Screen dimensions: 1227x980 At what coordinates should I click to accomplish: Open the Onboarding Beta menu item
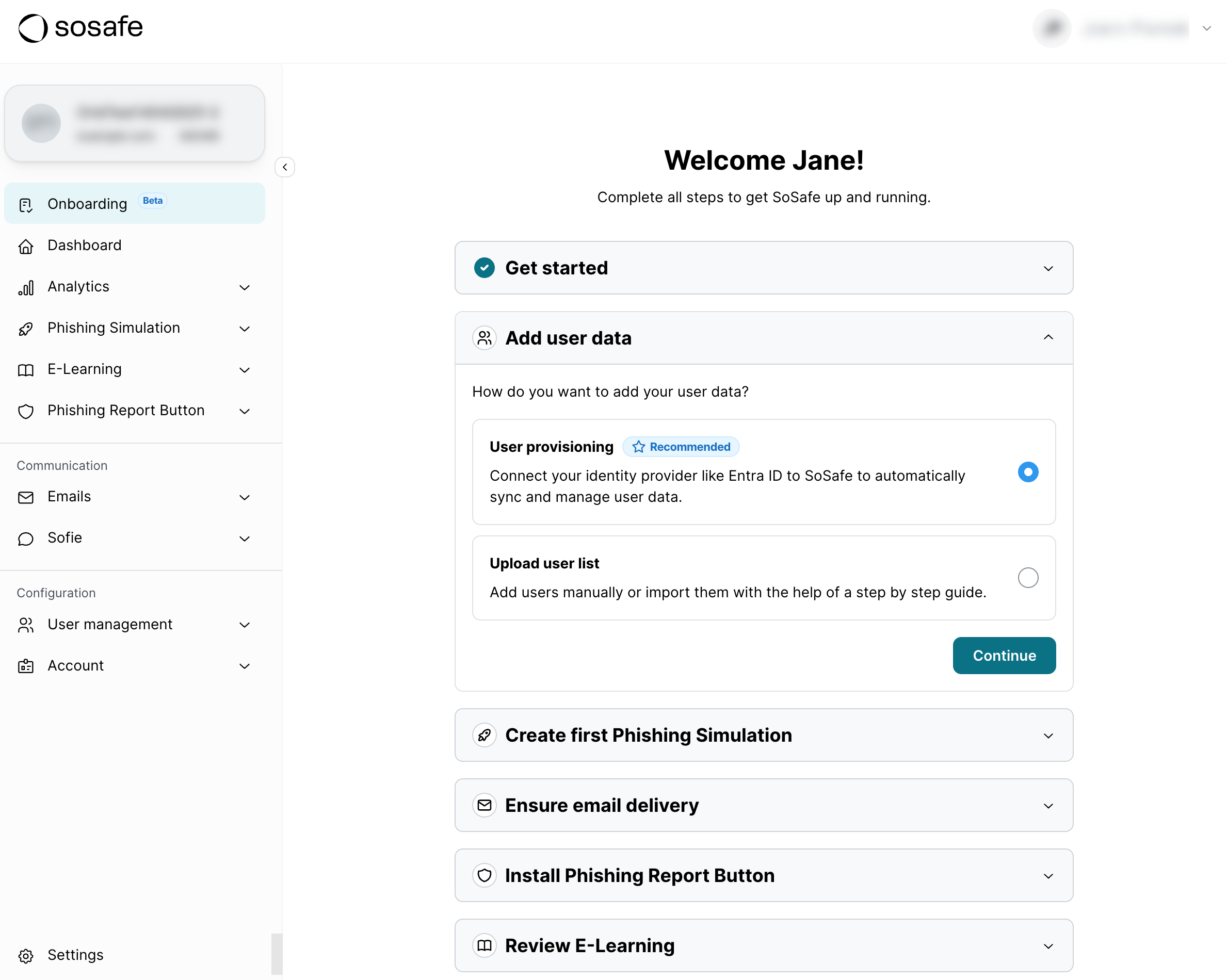pos(88,204)
